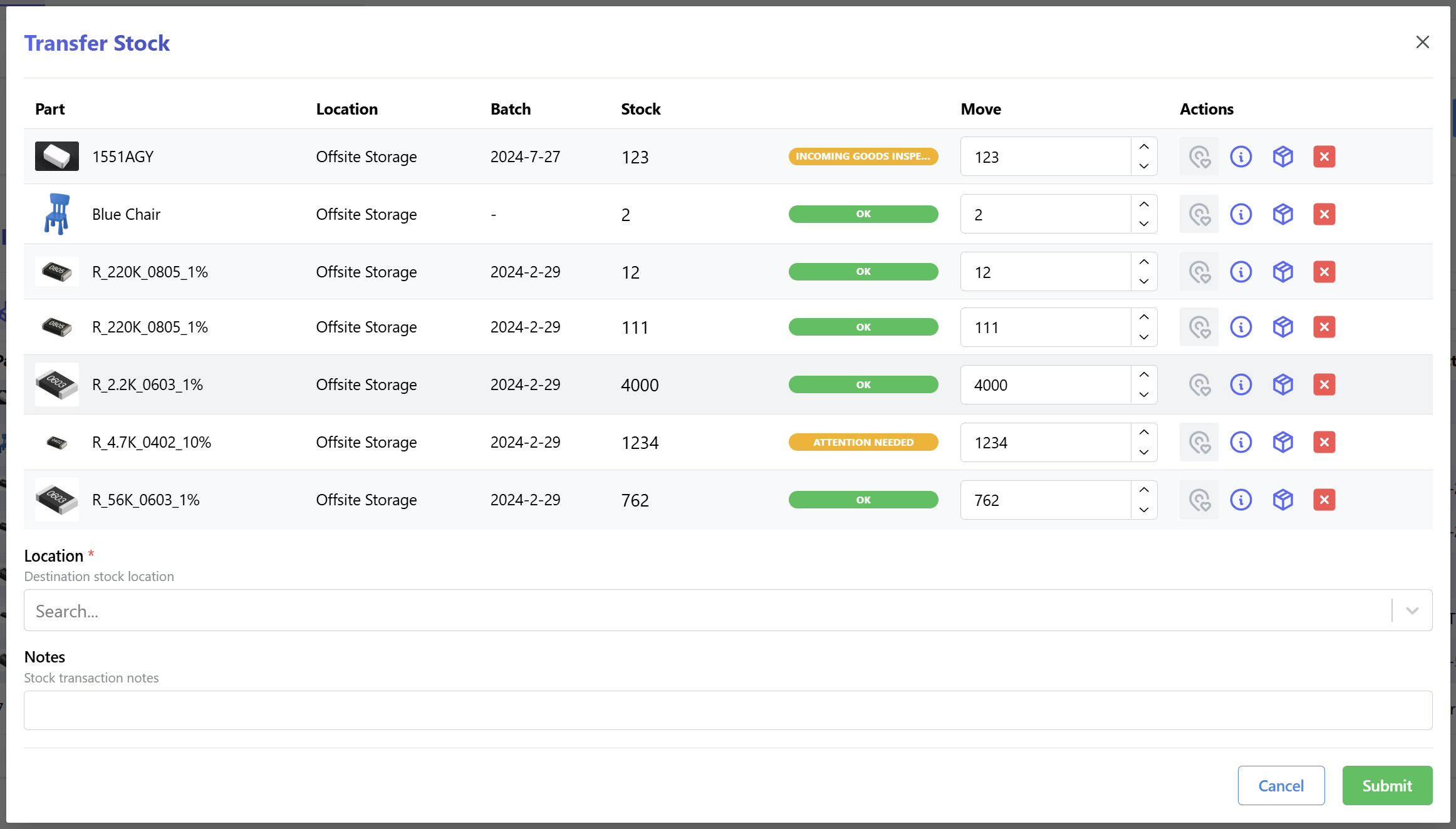Increase move quantity for 1551AGY
The image size is (1456, 829).
coord(1143,147)
